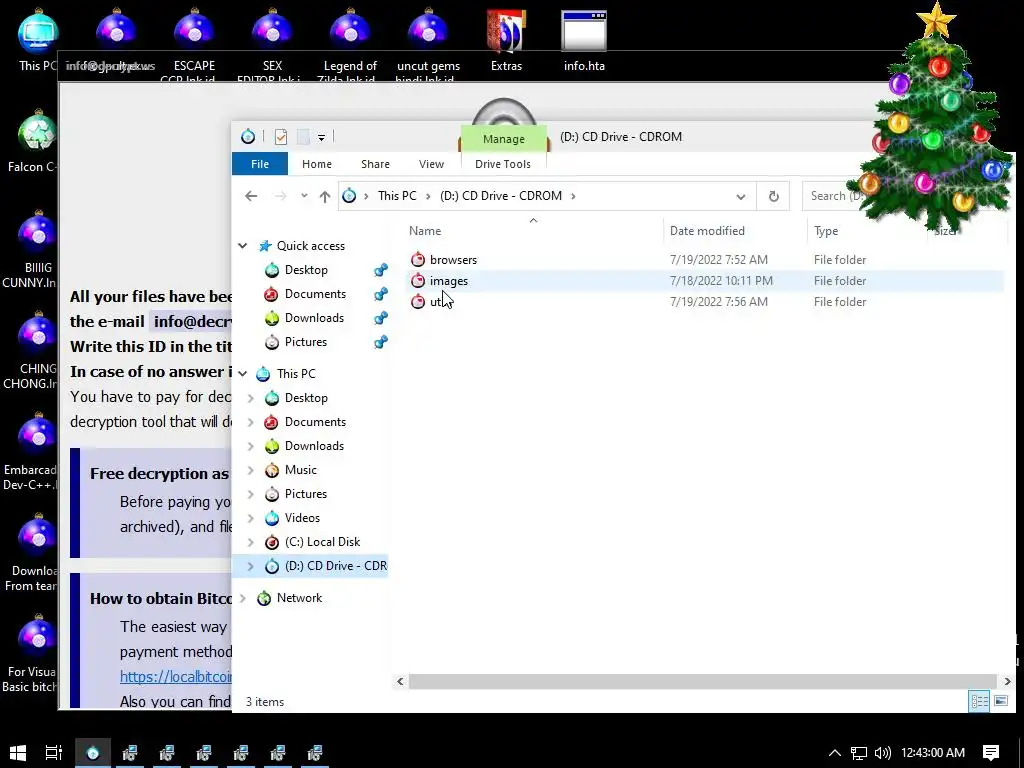1024x768 pixels.
Task: Open network status in system tray
Action: (859, 752)
